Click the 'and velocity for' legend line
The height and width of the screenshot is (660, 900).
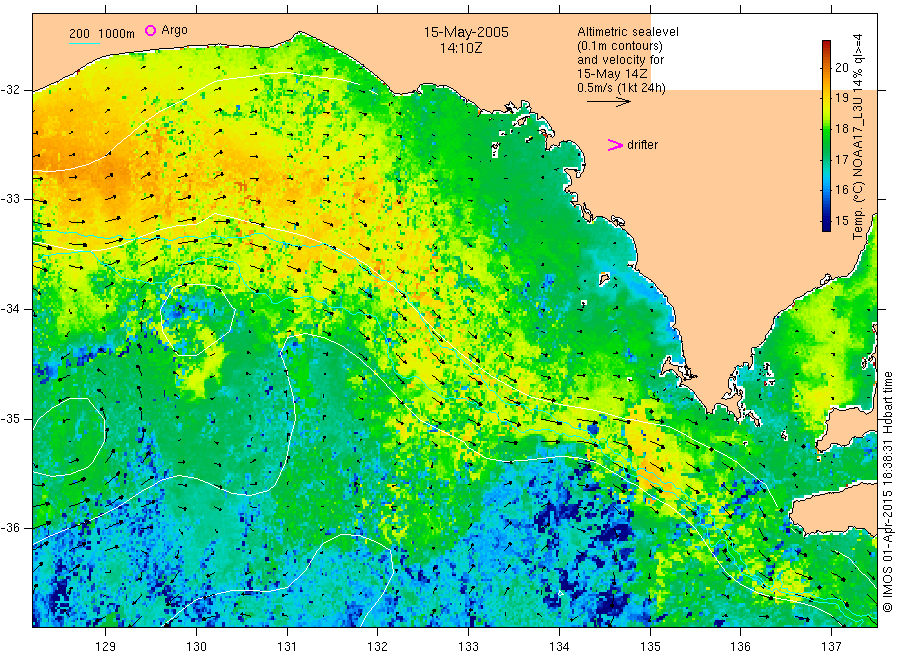point(620,60)
